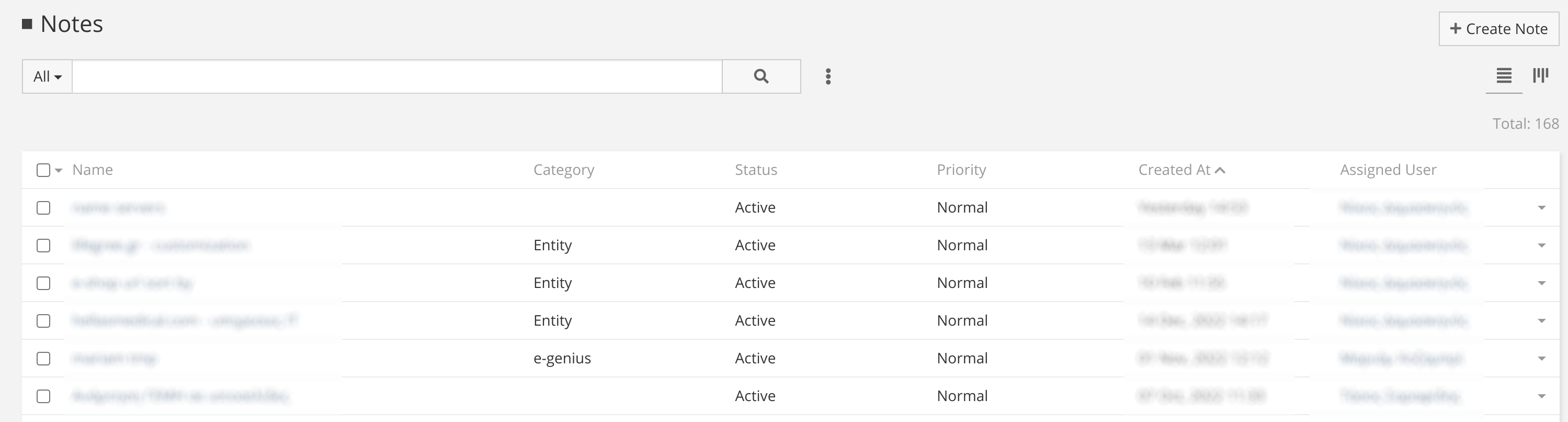Switch to list view icon
Screen dimensions: 1568x422
1504,75
